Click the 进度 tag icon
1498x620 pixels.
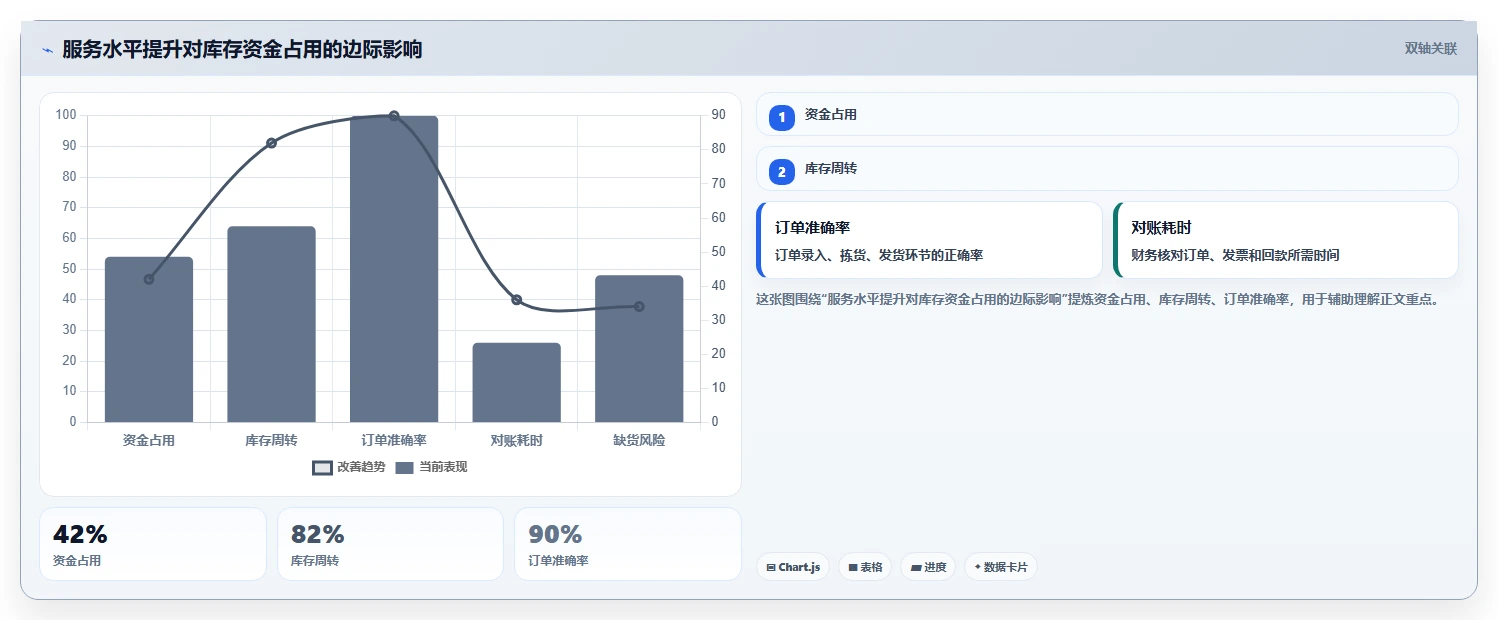[916, 568]
